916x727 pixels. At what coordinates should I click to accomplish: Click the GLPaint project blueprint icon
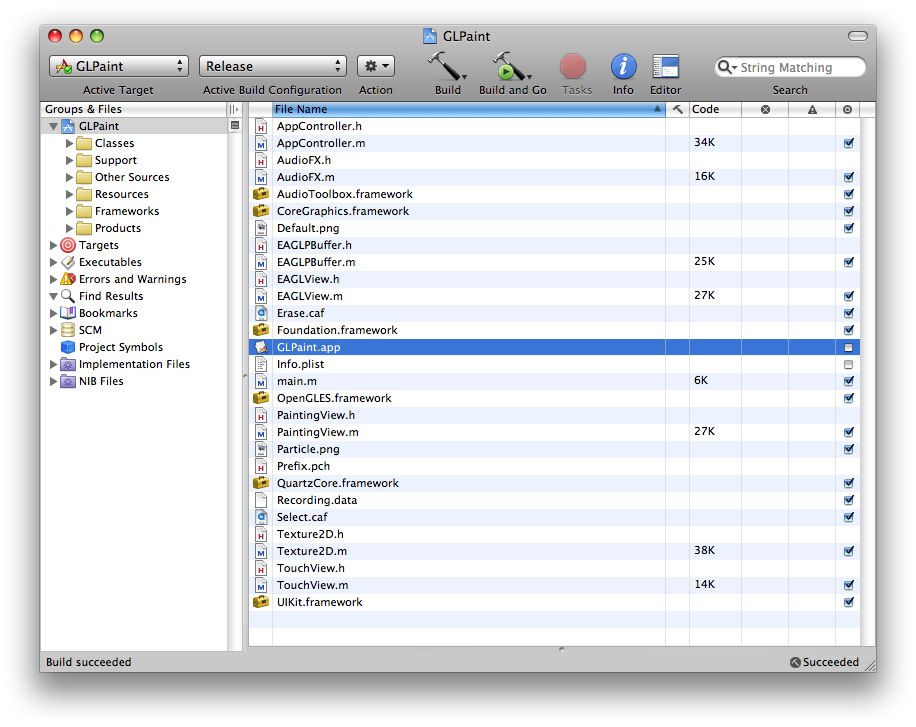pyautogui.click(x=68, y=126)
